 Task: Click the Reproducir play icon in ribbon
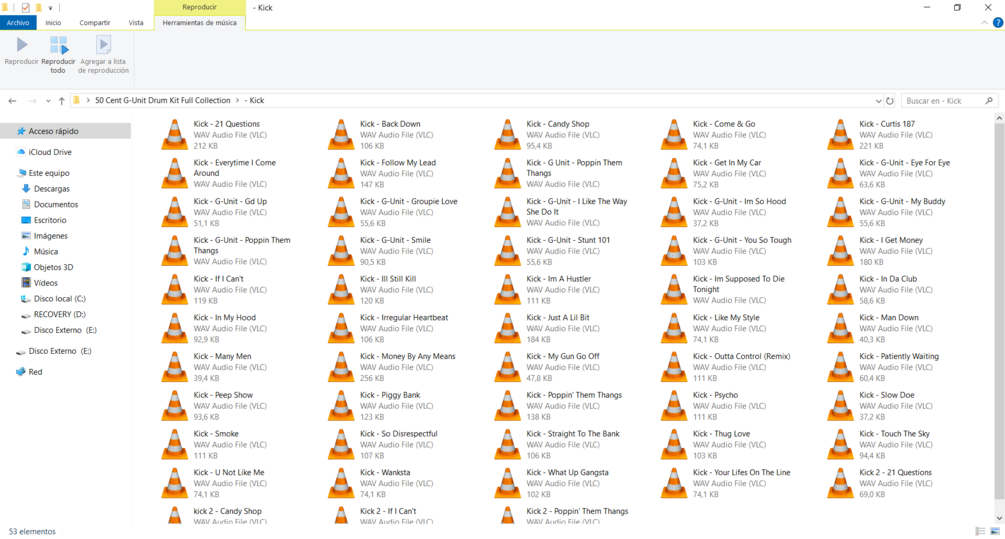coord(22,44)
